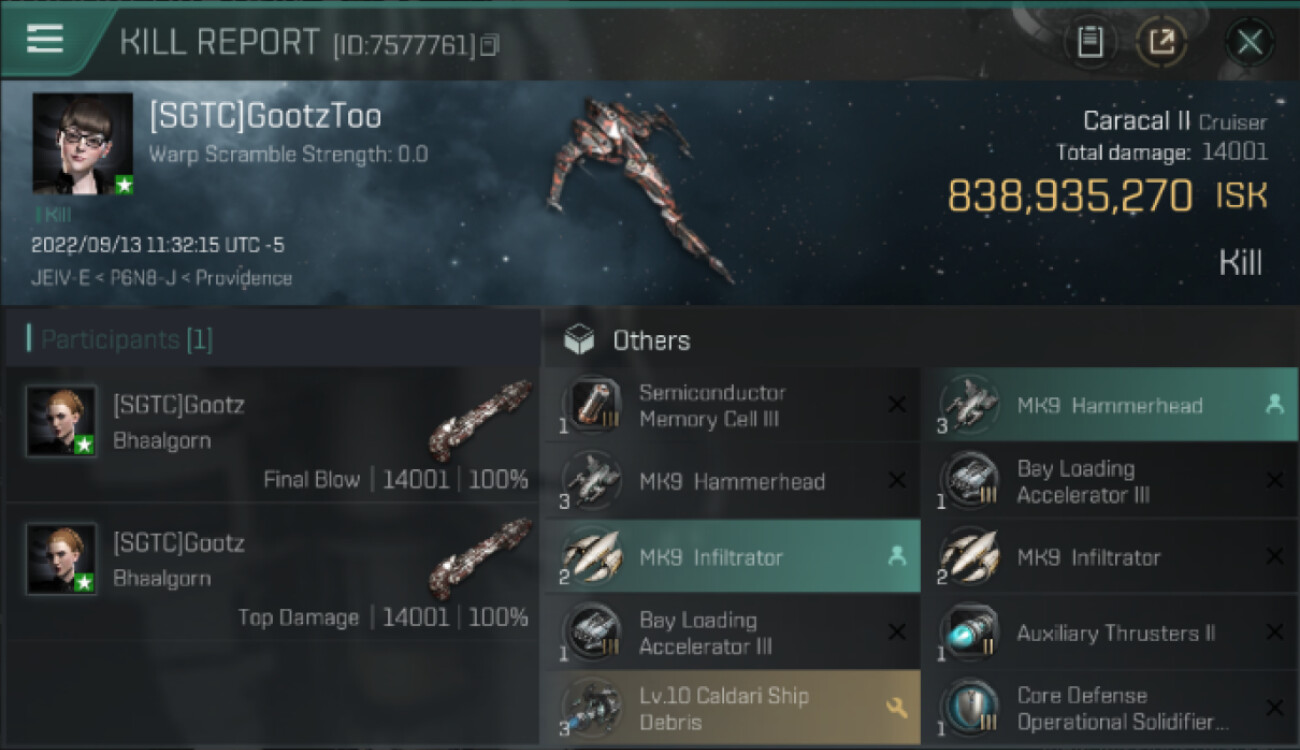Copy the kill report ID
This screenshot has width=1300, height=750.
489,45
